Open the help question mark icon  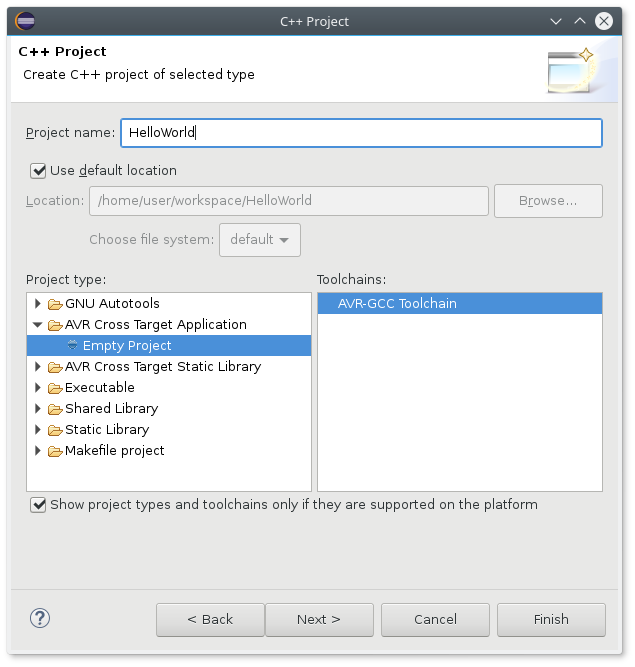(x=40, y=618)
